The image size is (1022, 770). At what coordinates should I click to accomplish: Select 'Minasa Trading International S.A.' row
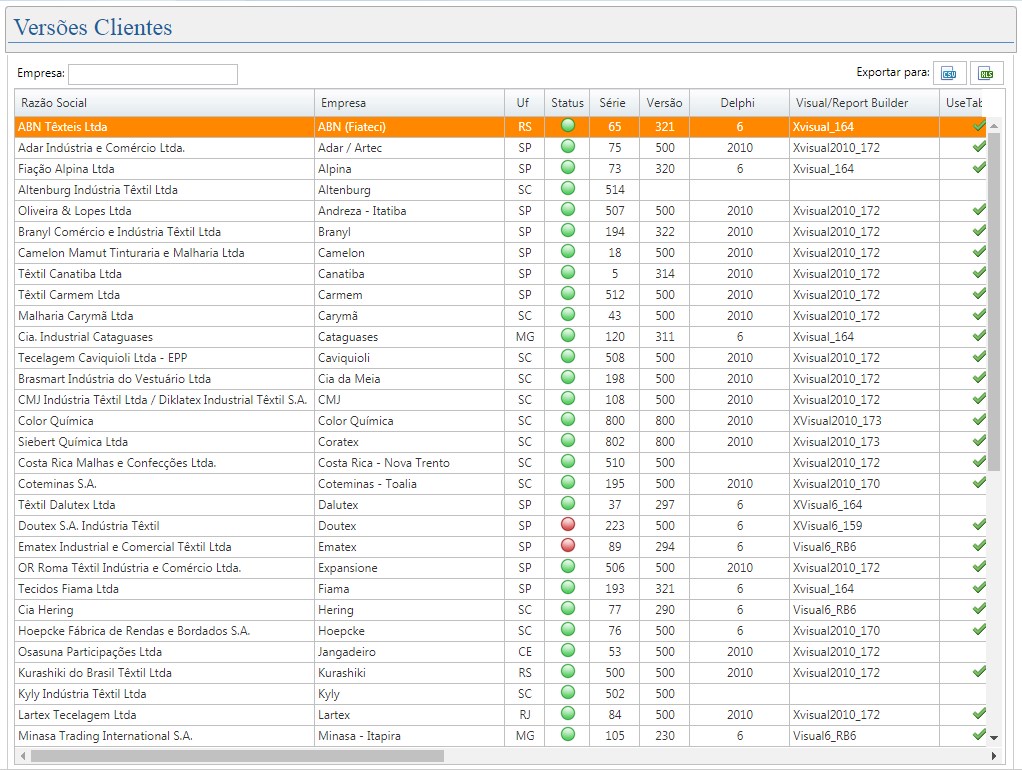(500, 736)
